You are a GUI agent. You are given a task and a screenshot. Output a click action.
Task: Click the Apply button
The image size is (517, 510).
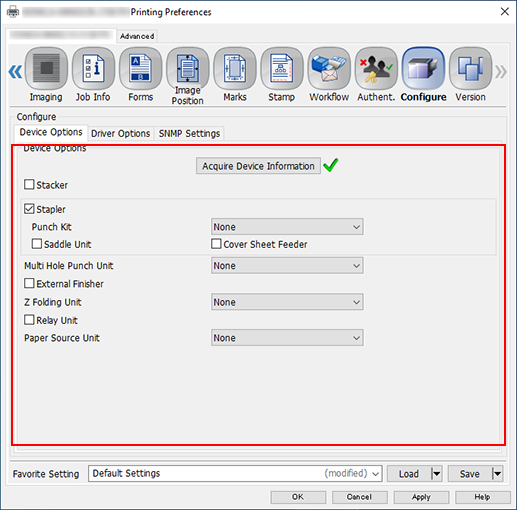click(x=421, y=497)
